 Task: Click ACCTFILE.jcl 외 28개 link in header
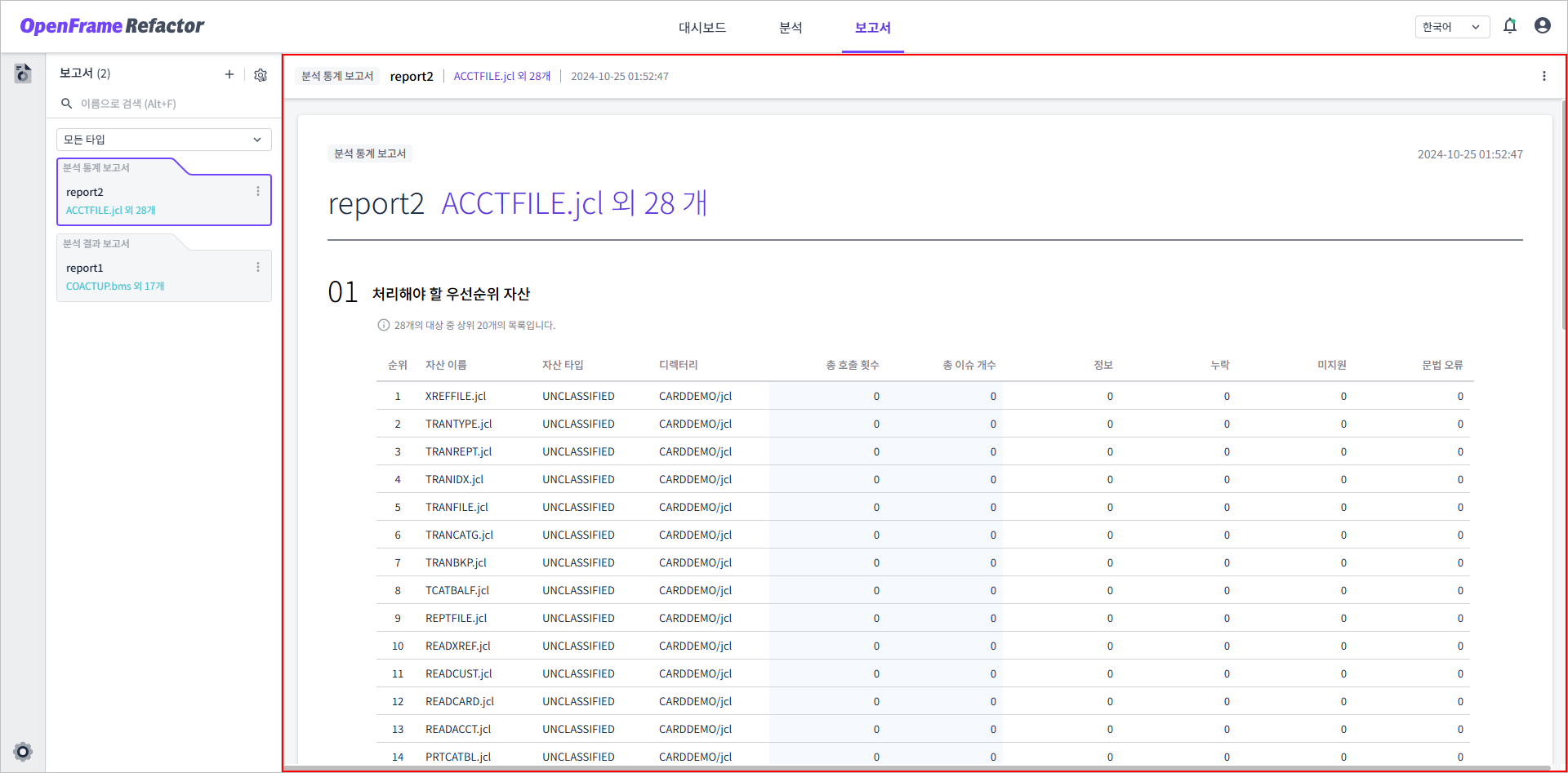(502, 76)
